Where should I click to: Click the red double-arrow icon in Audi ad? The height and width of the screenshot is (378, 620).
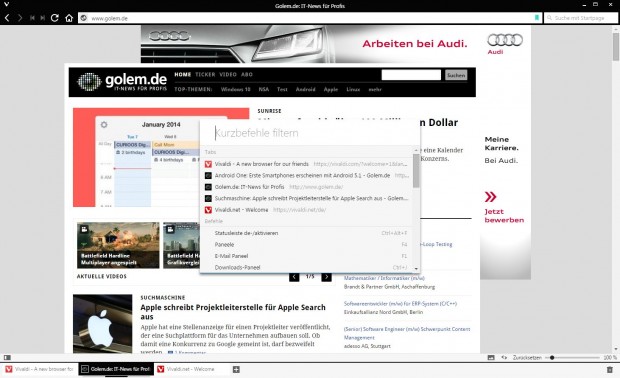(x=490, y=197)
